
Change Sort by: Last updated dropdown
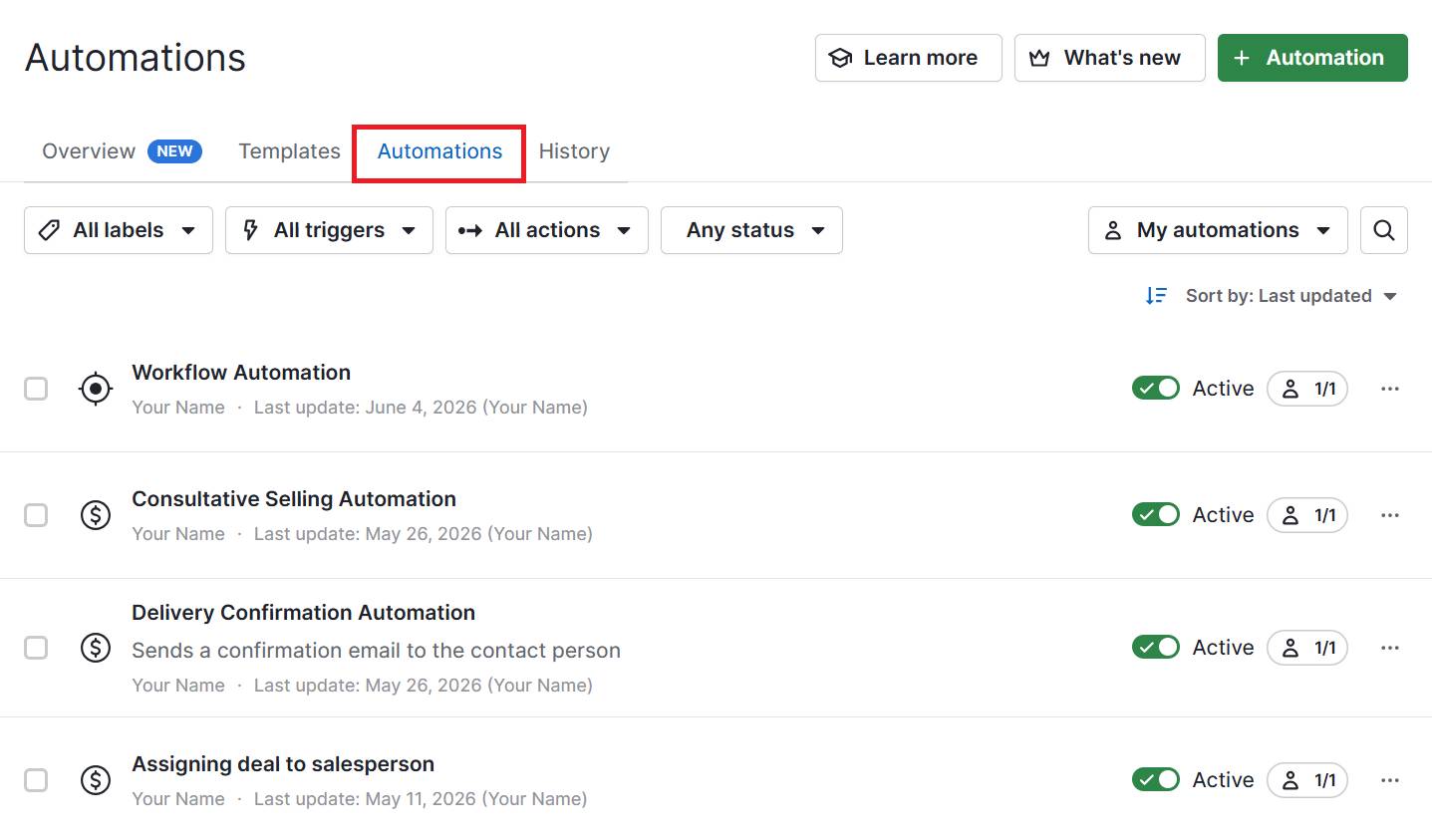tap(1290, 296)
